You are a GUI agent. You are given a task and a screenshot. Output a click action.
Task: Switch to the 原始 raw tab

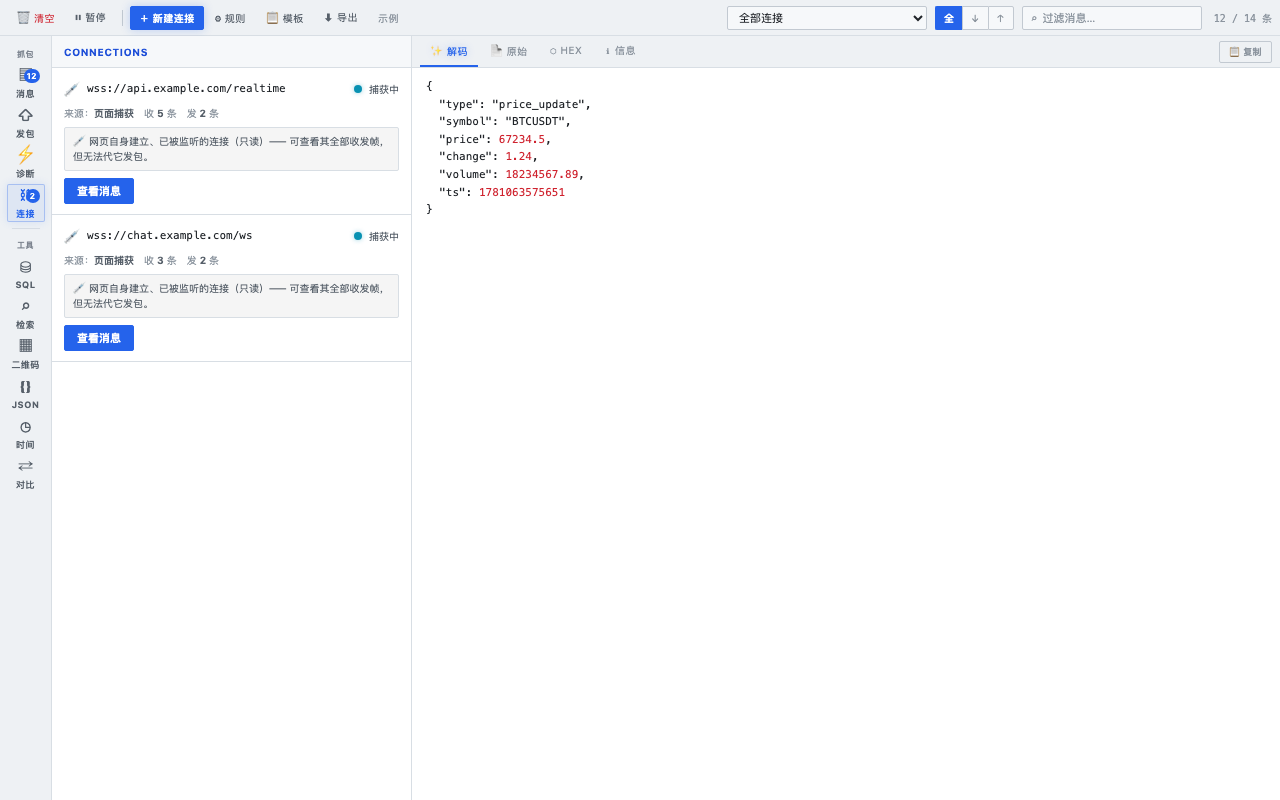tap(509, 51)
